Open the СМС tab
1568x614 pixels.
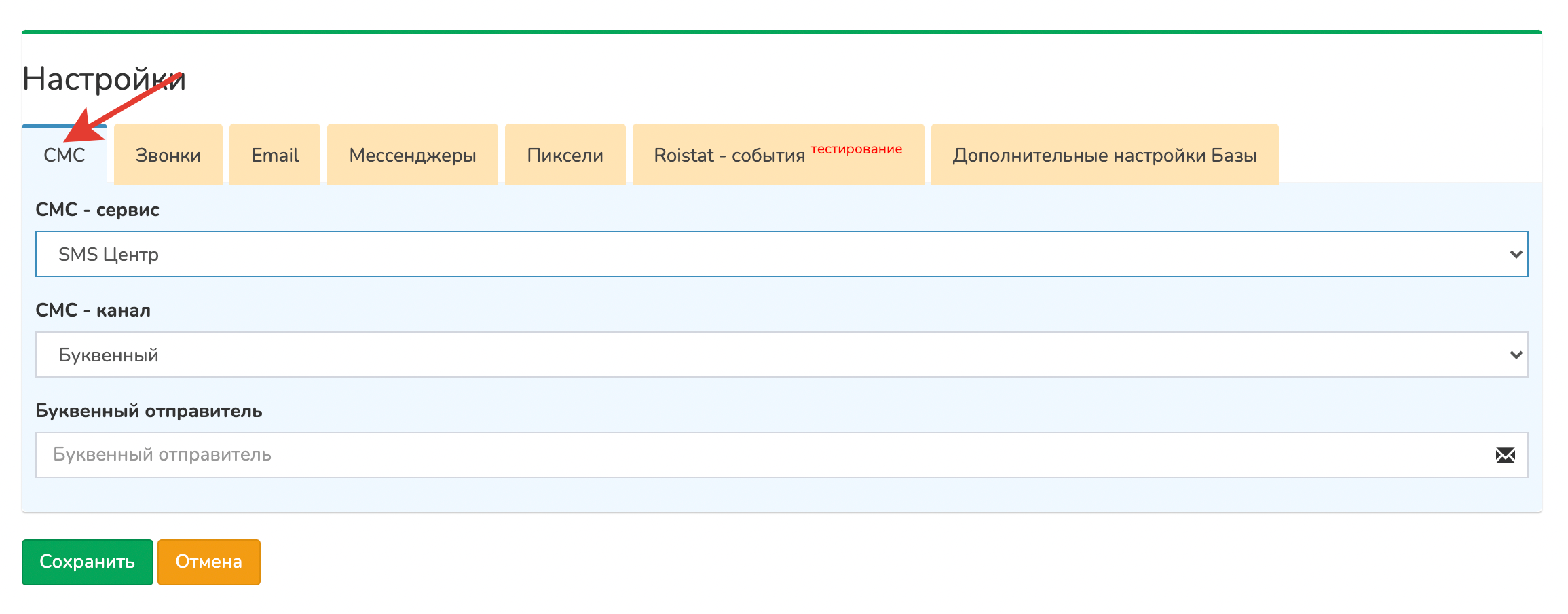64,155
